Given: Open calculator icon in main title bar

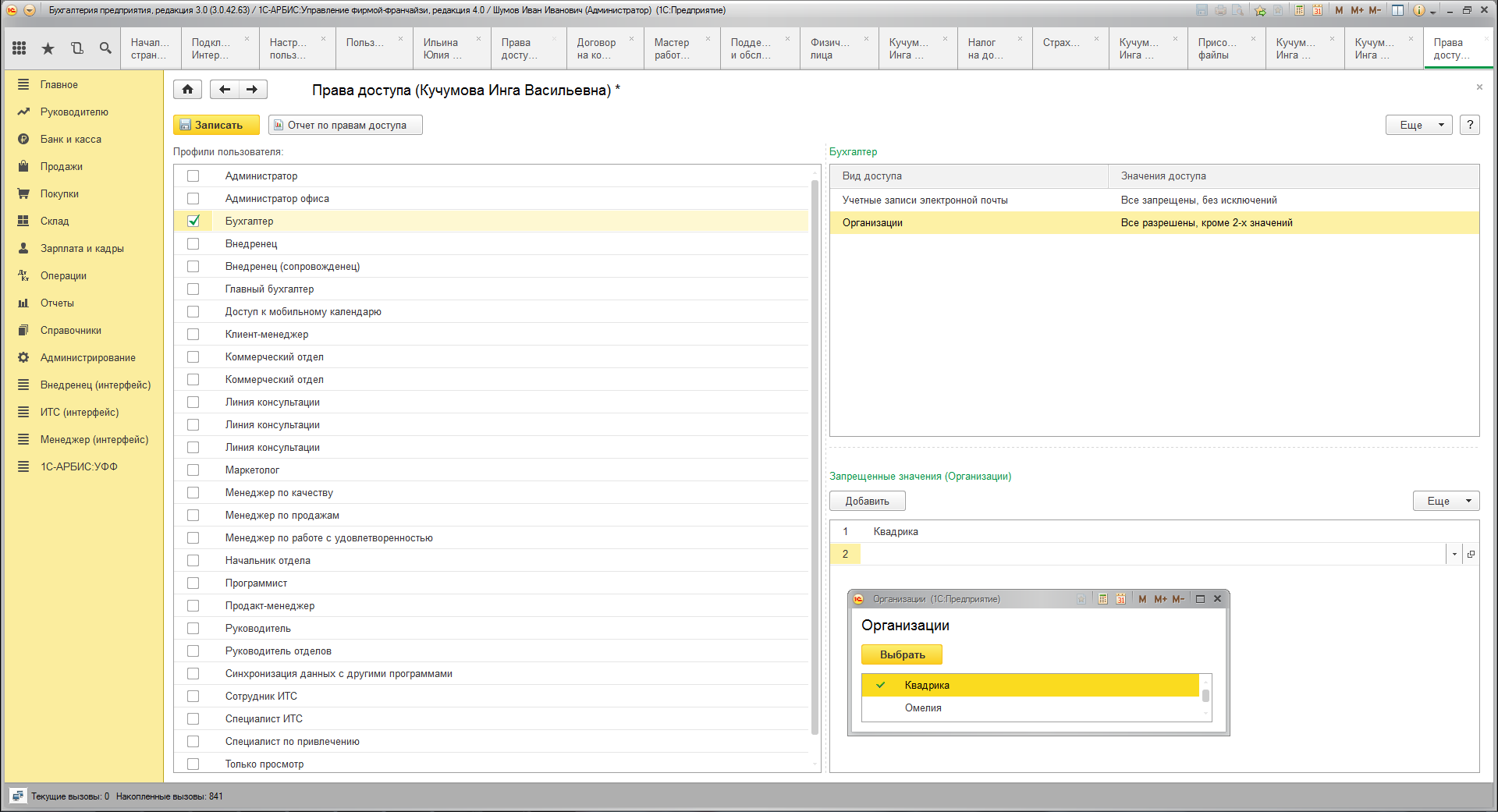Looking at the screenshot, I should pos(1299,10).
